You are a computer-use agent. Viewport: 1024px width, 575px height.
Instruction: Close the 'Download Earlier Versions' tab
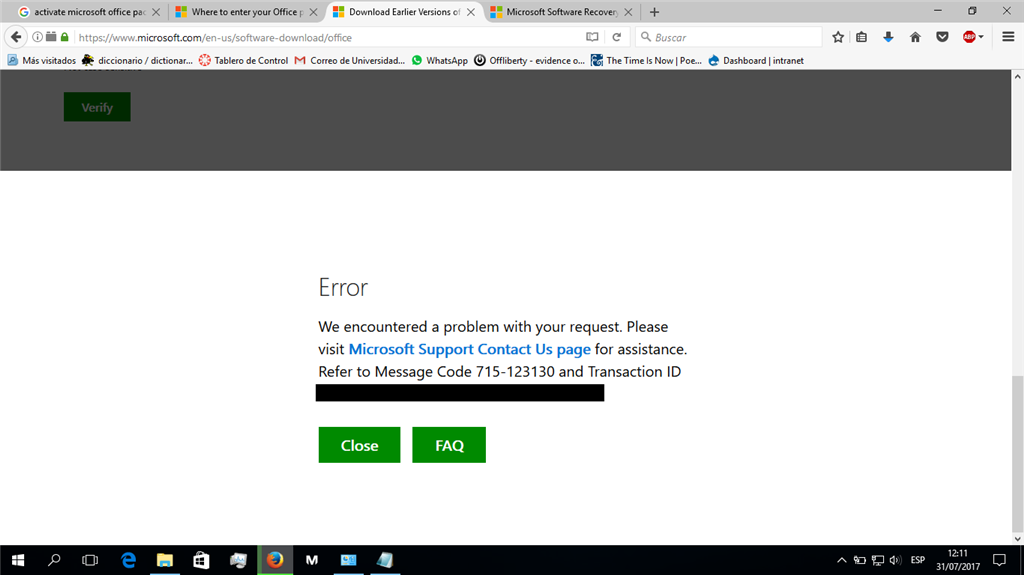[471, 12]
